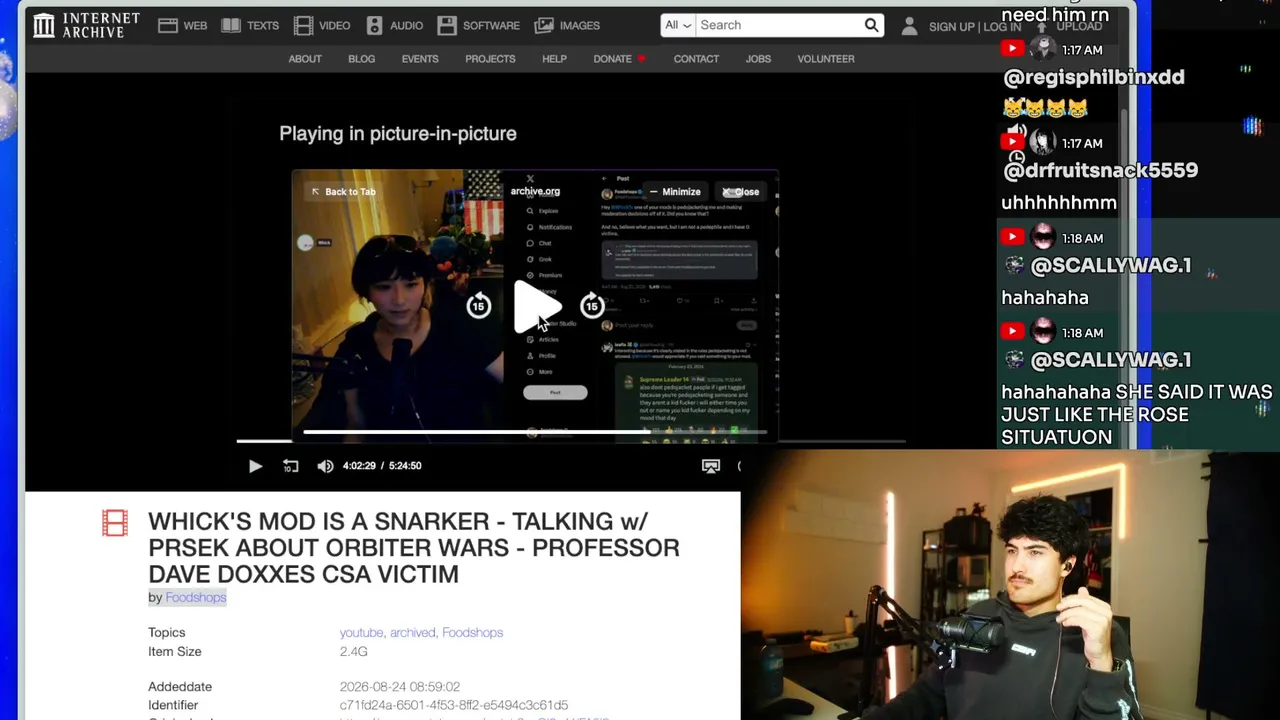Open the Help menu item
This screenshot has height=720, width=1280.
pos(554,59)
